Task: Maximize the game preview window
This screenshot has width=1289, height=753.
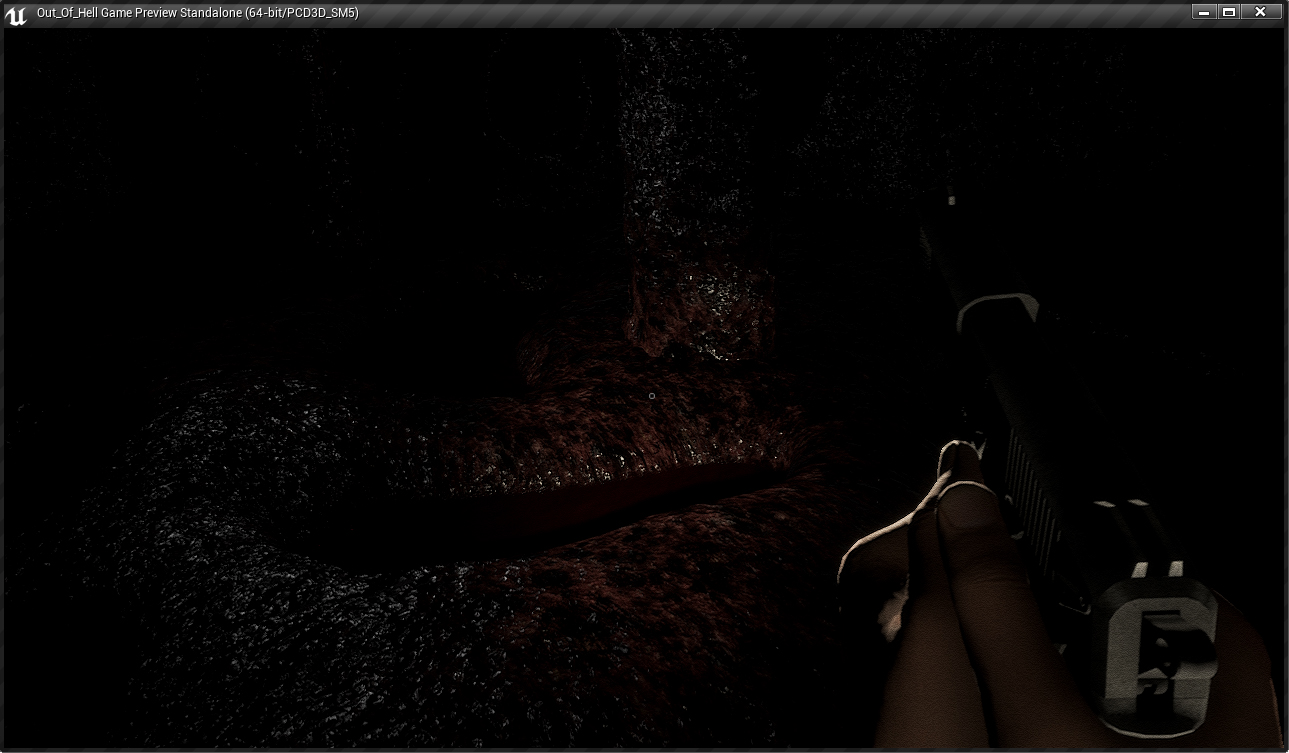Action: coord(1229,12)
